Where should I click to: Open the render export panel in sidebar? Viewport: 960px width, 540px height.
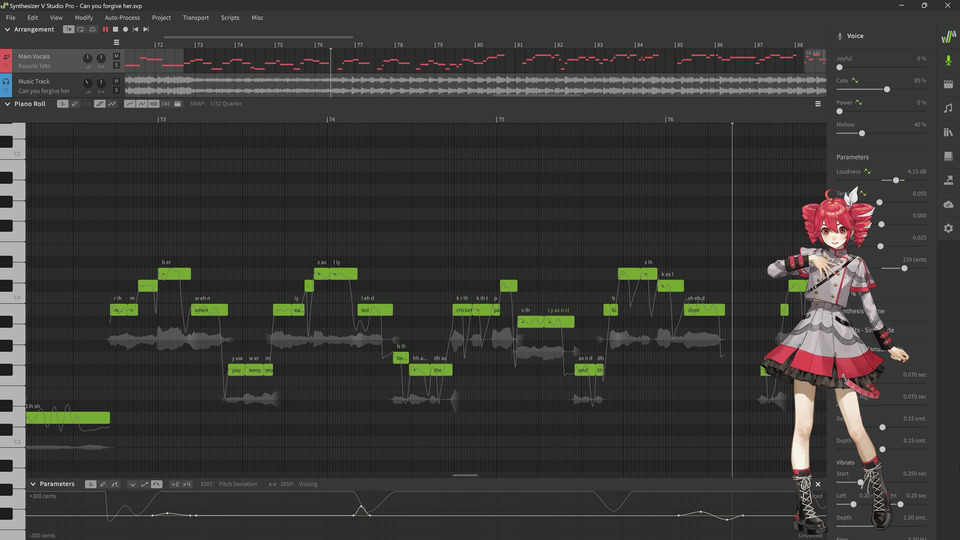948,180
